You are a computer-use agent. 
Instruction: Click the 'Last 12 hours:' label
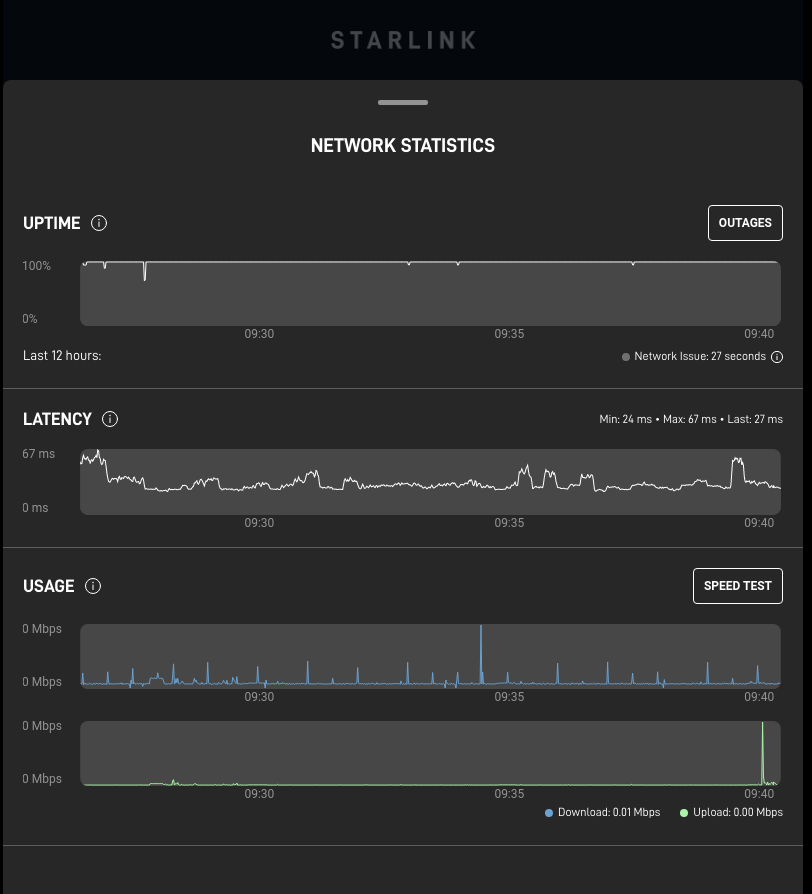62,356
